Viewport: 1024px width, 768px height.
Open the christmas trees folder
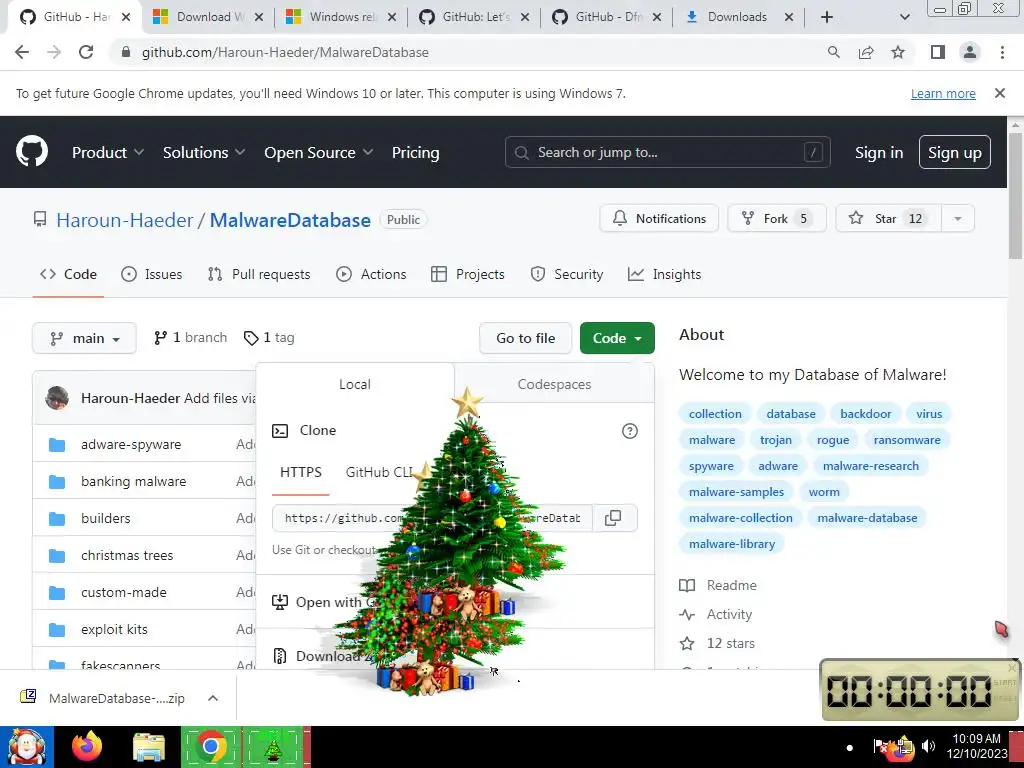[127, 555]
